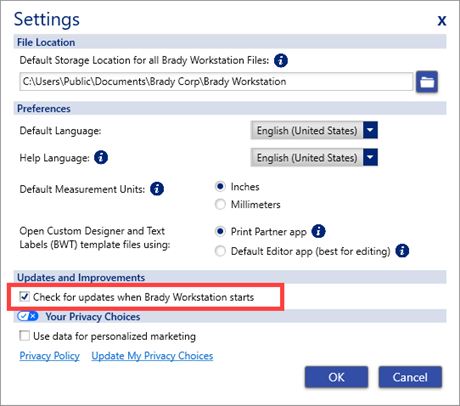Click the Help Language combo box value
Viewport: 460px width, 406px height.
[x=307, y=157]
